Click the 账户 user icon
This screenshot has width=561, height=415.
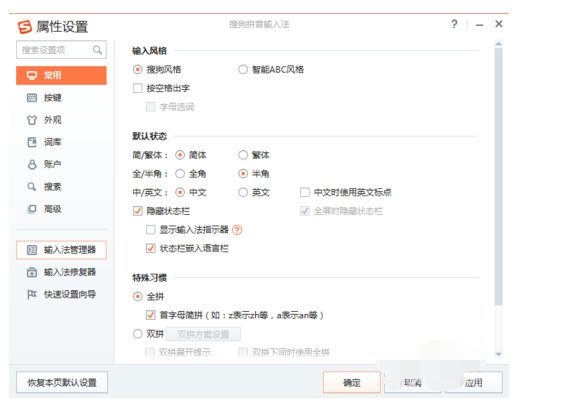32,165
